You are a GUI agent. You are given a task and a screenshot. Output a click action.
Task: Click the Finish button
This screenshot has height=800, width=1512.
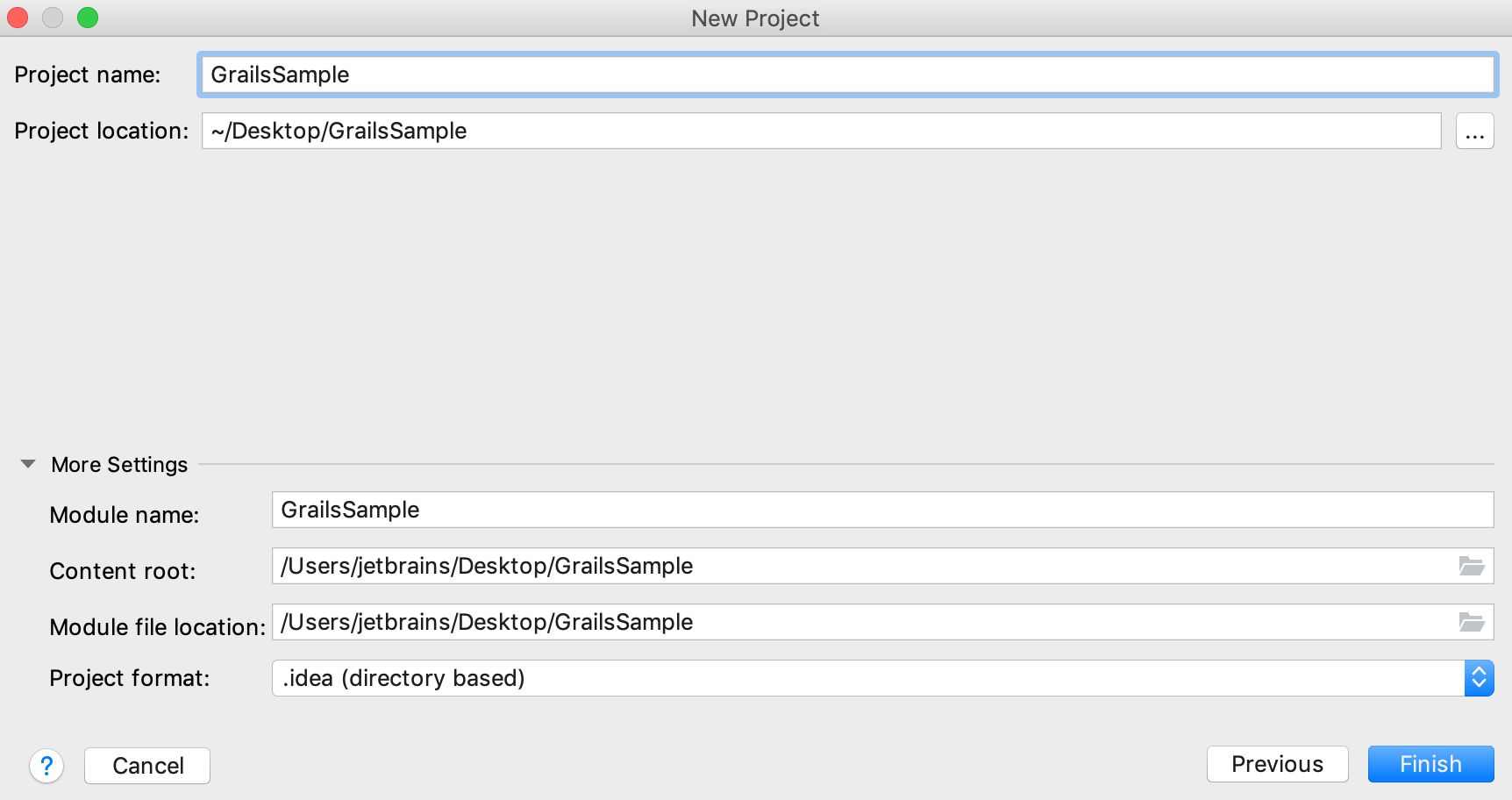[1430, 764]
